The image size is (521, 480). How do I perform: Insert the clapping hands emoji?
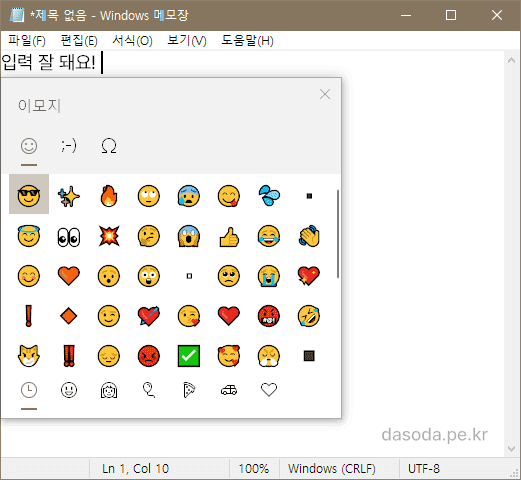[x=309, y=236]
